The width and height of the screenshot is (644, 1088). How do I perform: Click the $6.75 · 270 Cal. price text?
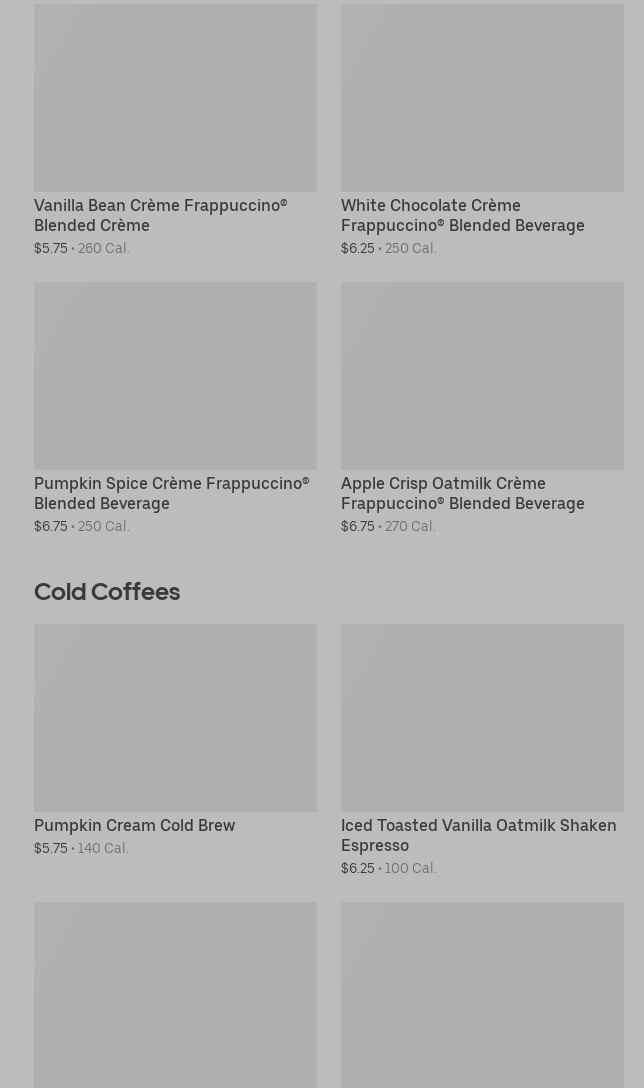tap(388, 527)
